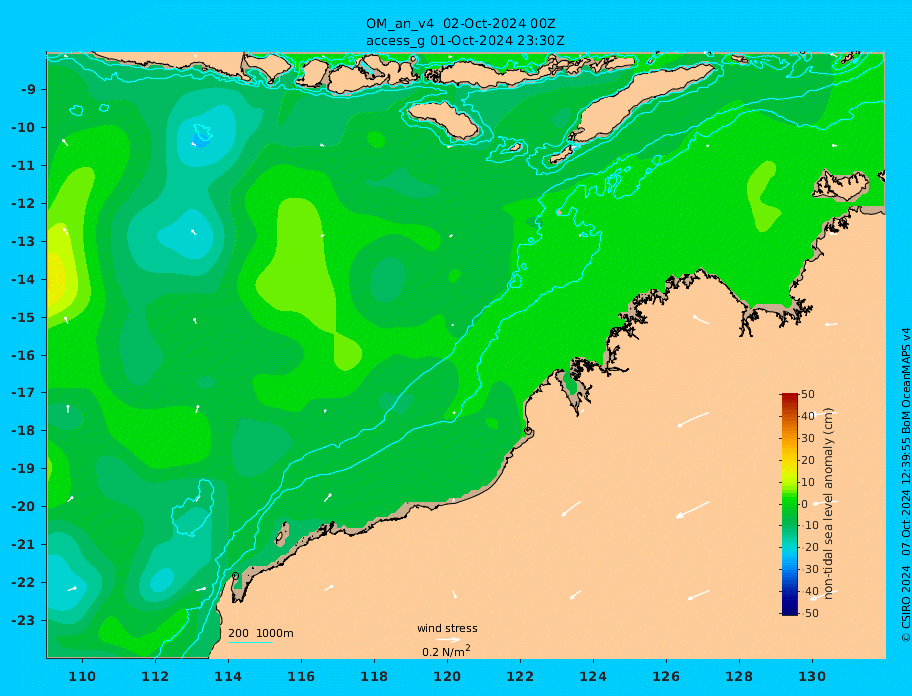Click the colorbar title 'non-tidal sea level anomaly (cm)'
Image resolution: width=912 pixels, height=696 pixels.
tap(828, 504)
